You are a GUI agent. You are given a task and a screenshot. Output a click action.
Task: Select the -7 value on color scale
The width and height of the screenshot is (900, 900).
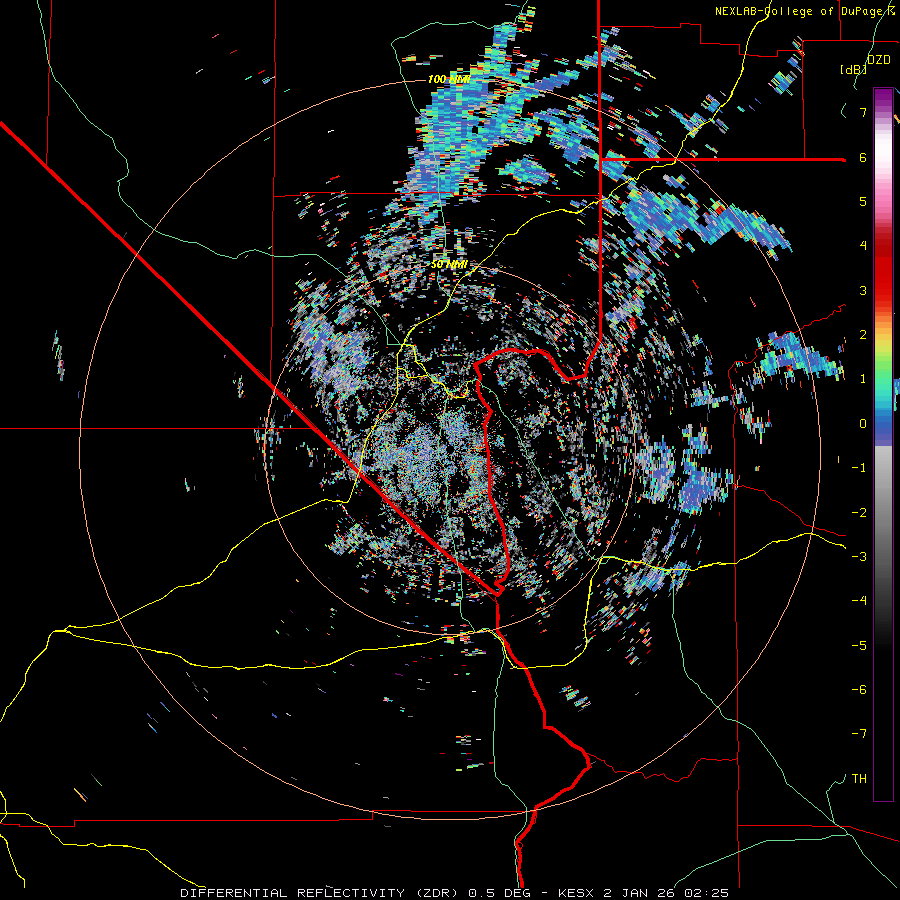[859, 734]
